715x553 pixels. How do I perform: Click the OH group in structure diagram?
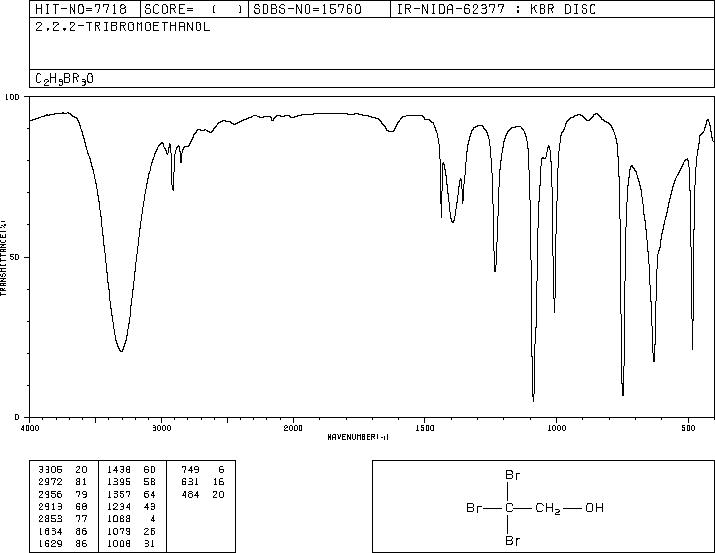point(595,507)
